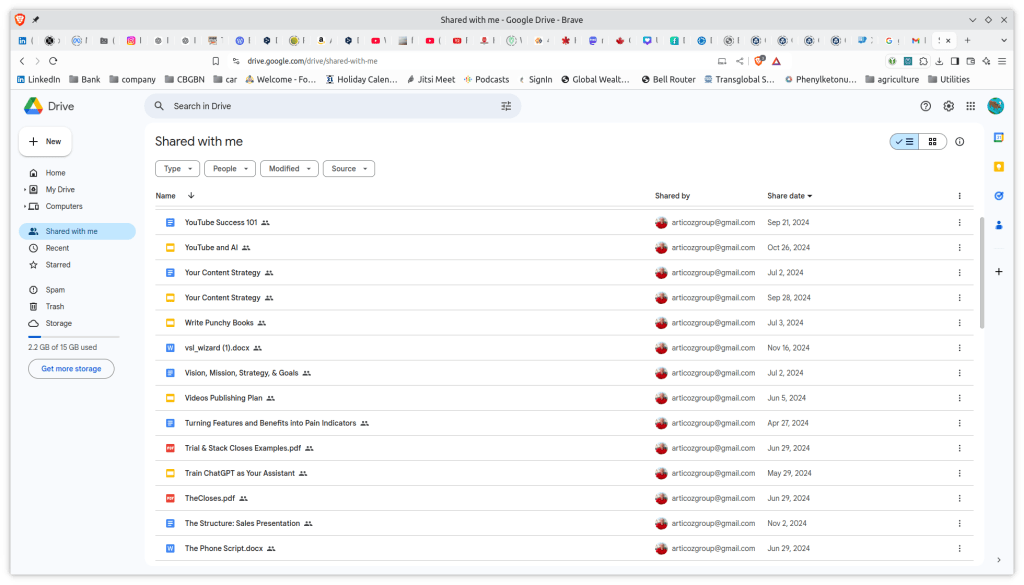Image resolution: width=1024 pixels, height=585 pixels.
Task: Open Trash in the sidebar
Action: point(54,307)
